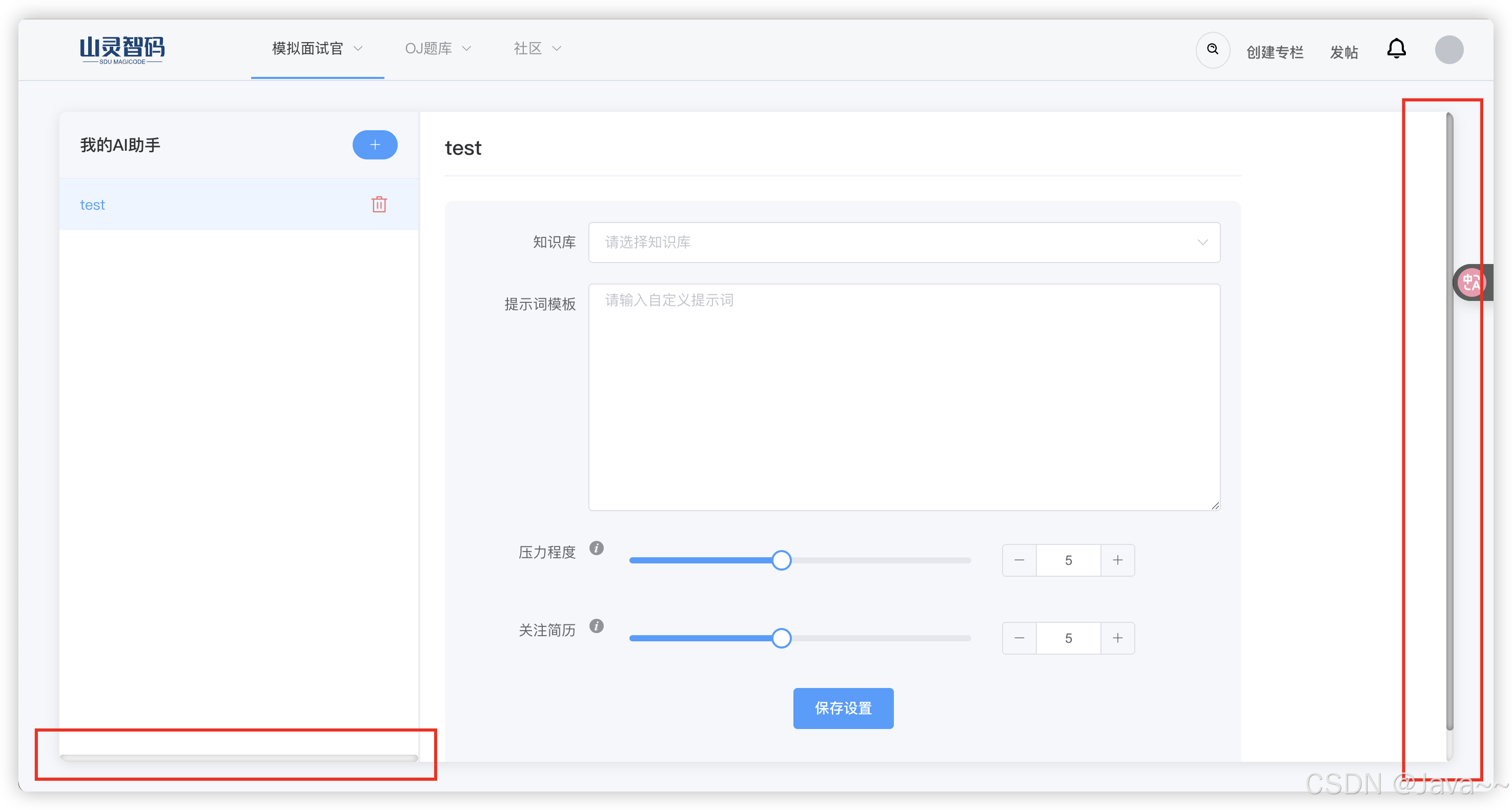Open the 社区 navigation menu
The image size is (1512, 810).
[x=537, y=49]
